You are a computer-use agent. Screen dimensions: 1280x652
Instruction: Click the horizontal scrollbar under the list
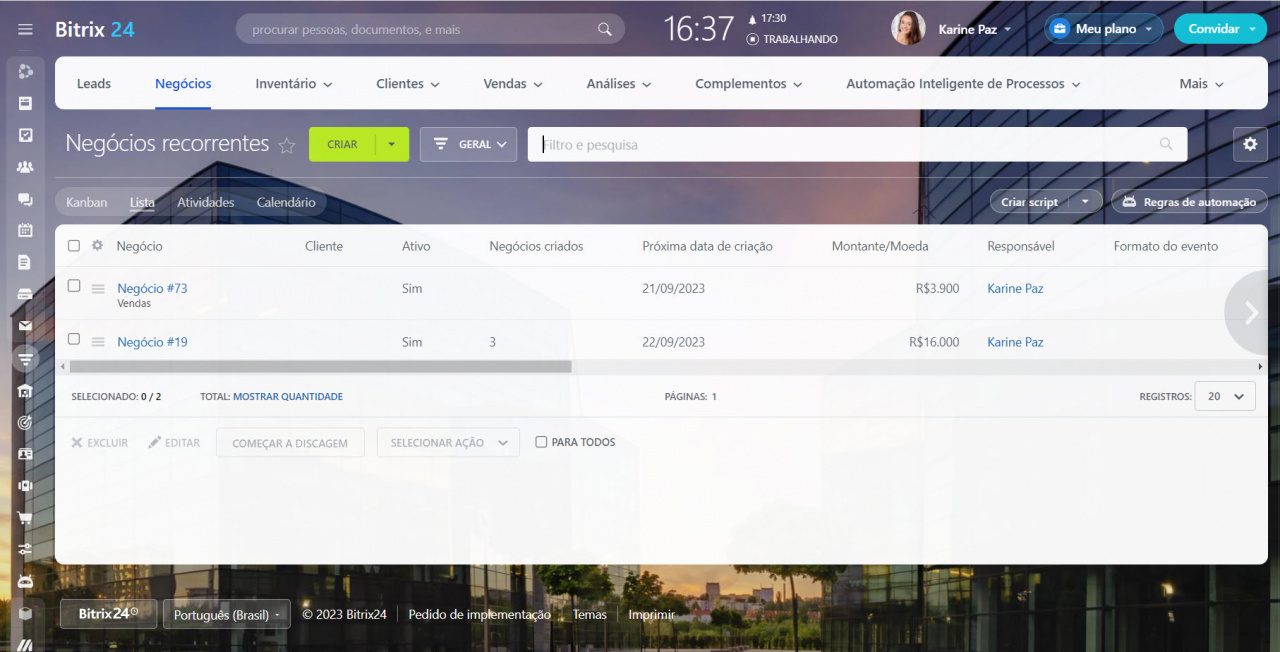coord(320,367)
